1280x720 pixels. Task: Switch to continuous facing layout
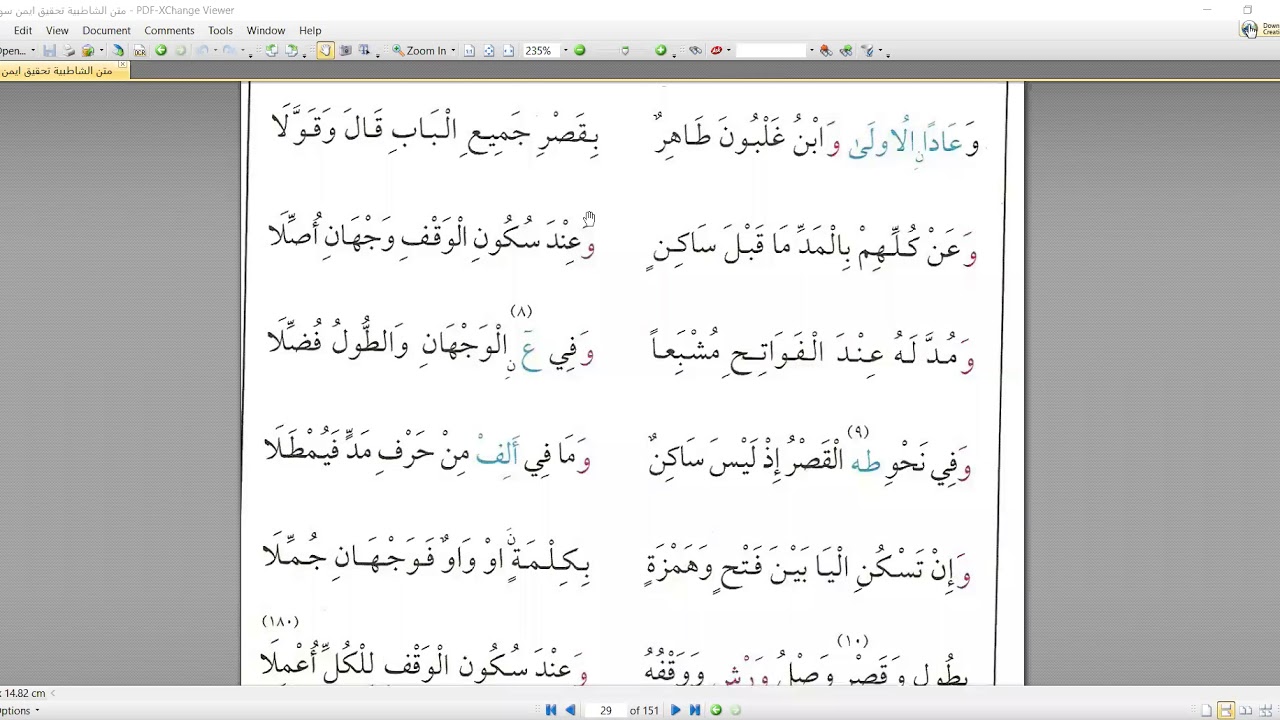pos(1266,710)
